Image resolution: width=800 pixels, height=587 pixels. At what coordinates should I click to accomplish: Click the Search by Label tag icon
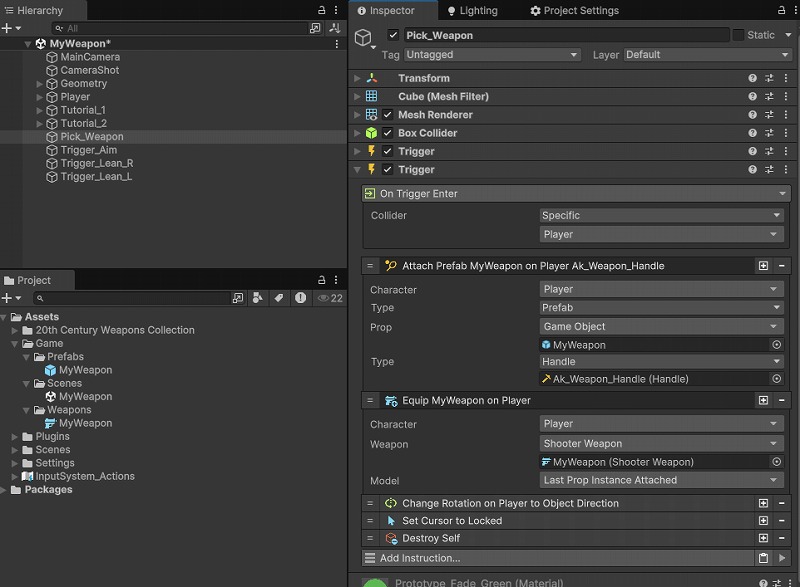tap(279, 298)
